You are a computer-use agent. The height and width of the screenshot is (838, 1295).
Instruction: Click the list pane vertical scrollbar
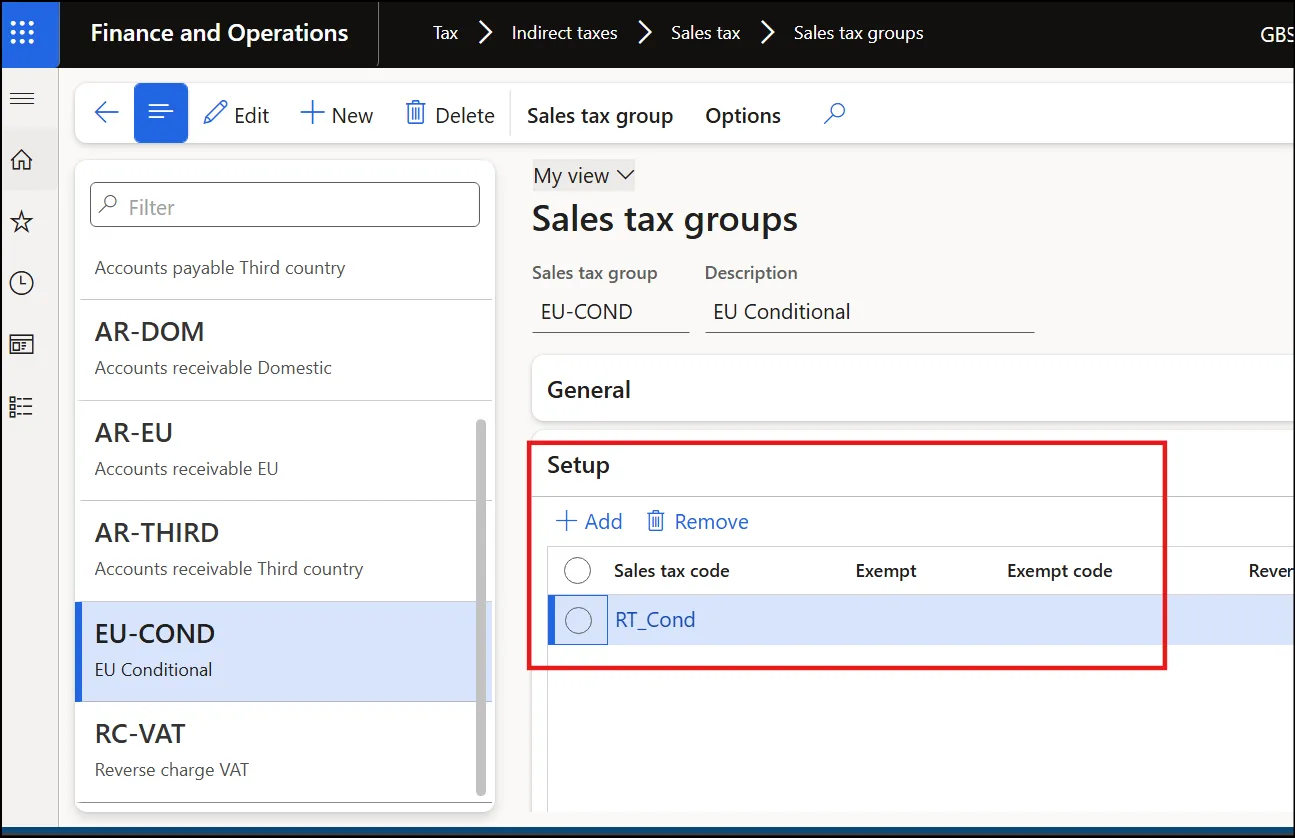click(x=481, y=606)
